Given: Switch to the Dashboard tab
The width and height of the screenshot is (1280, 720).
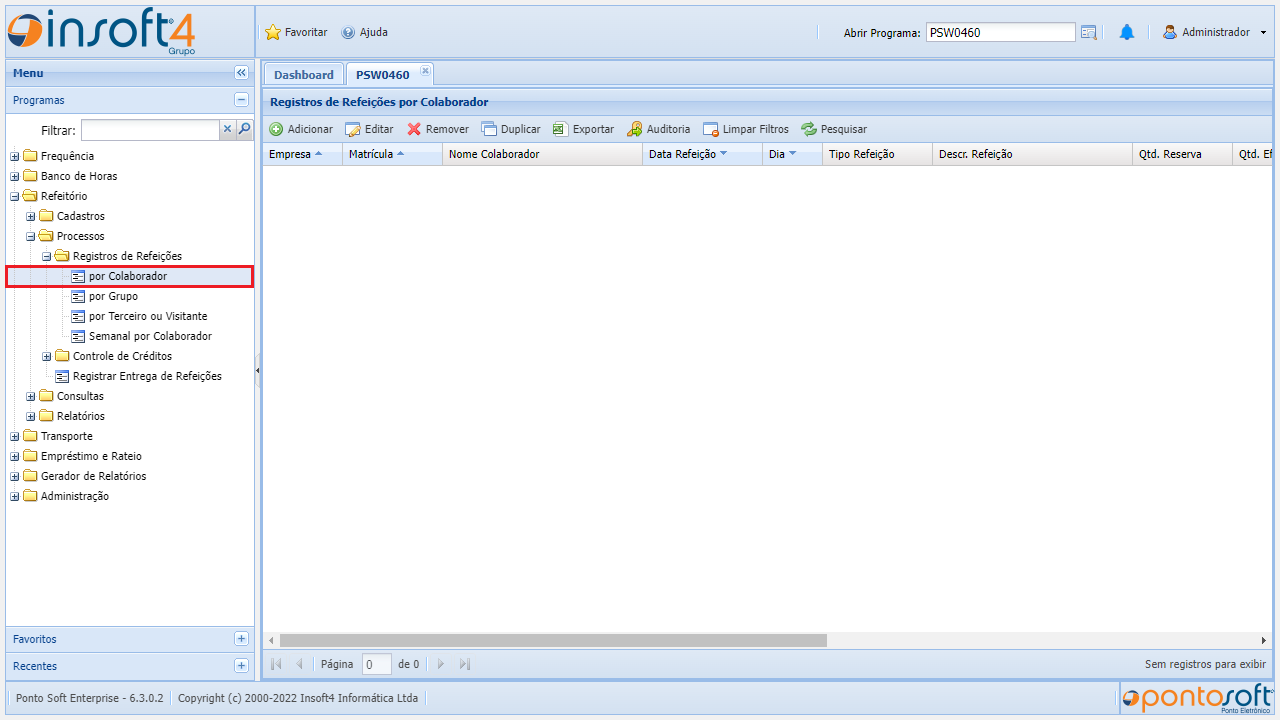Looking at the screenshot, I should 303,75.
